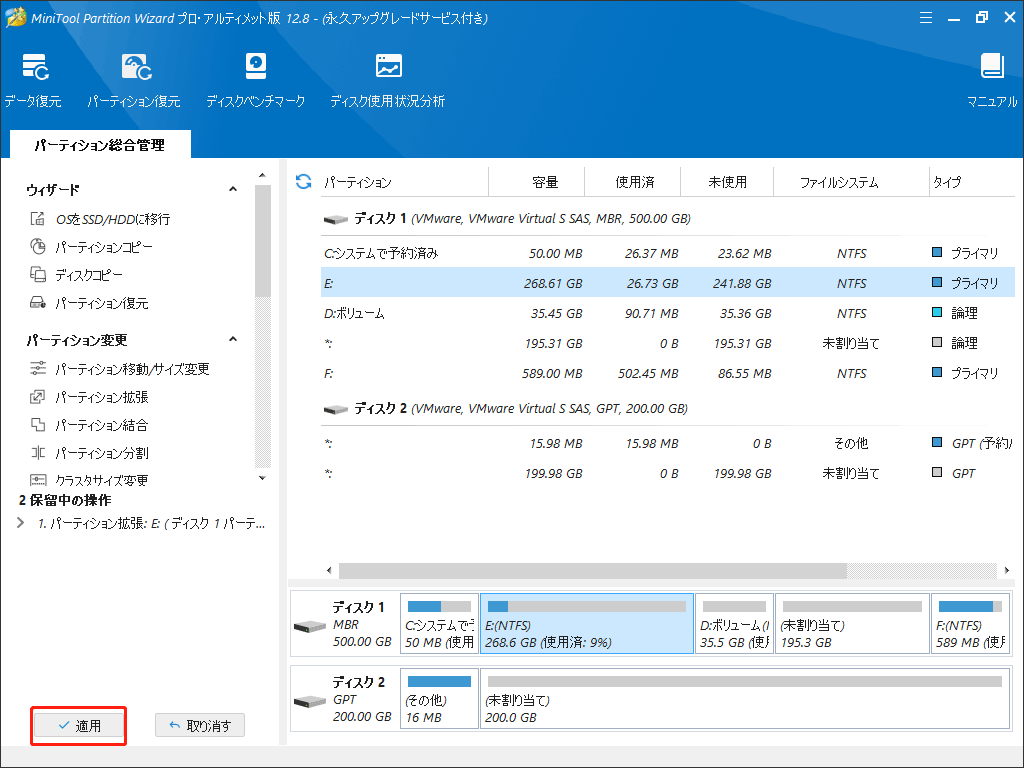Click ディスク 2 drive icon in partition list
This screenshot has height=768, width=1024.
click(x=336, y=409)
